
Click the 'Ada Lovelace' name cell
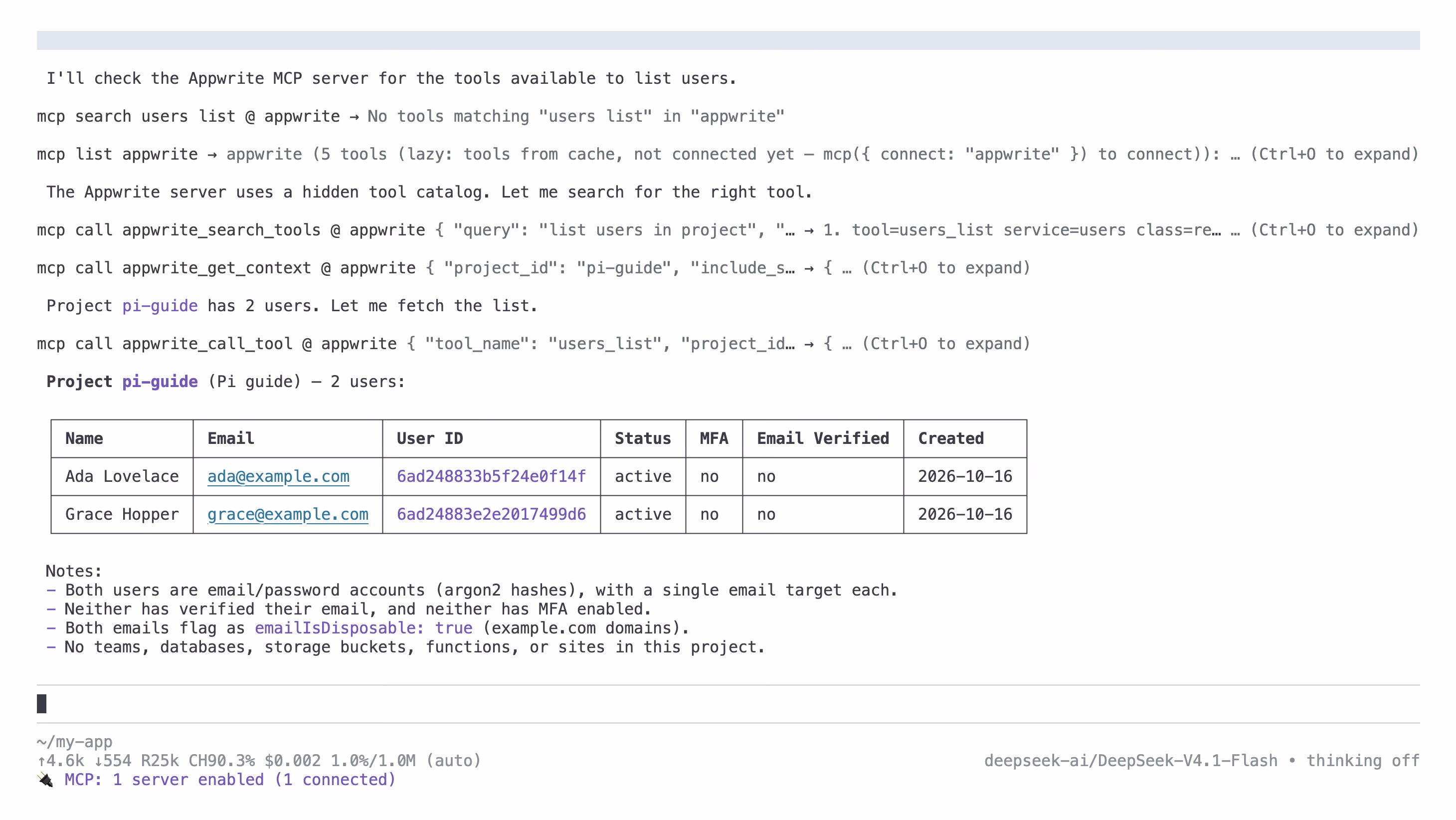pos(122,476)
